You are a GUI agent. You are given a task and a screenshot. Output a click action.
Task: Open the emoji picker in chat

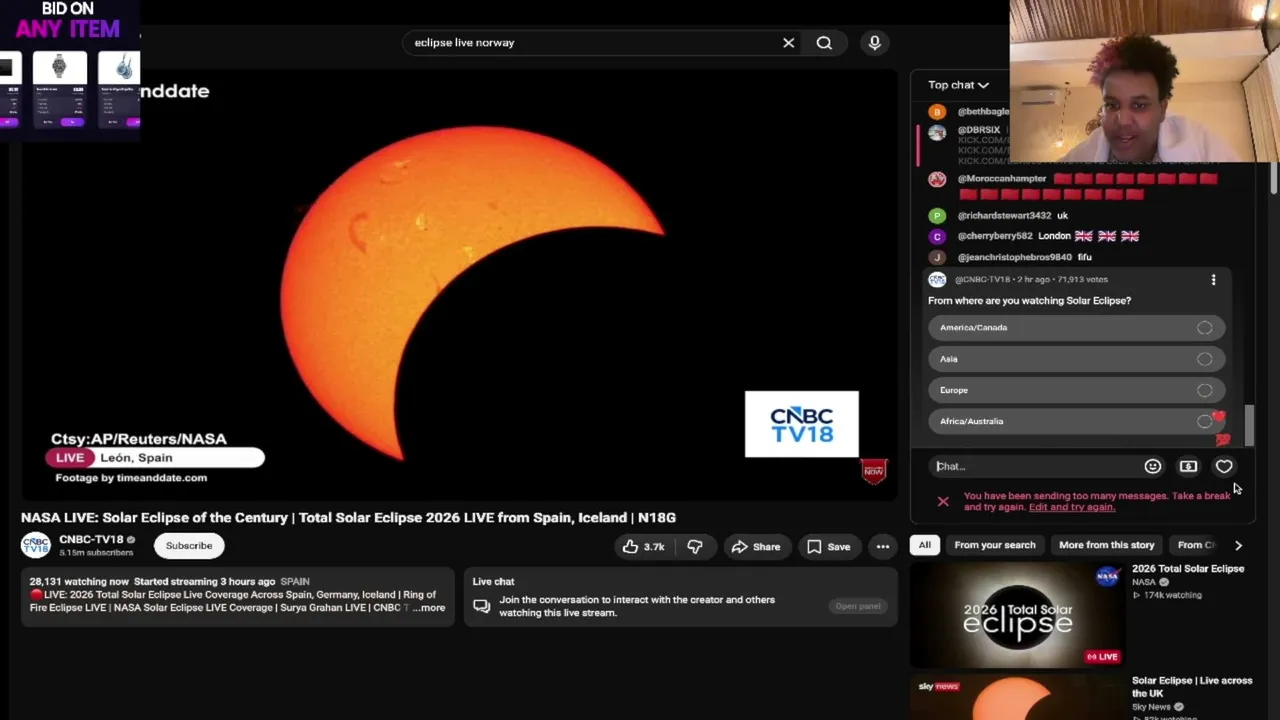click(1153, 466)
